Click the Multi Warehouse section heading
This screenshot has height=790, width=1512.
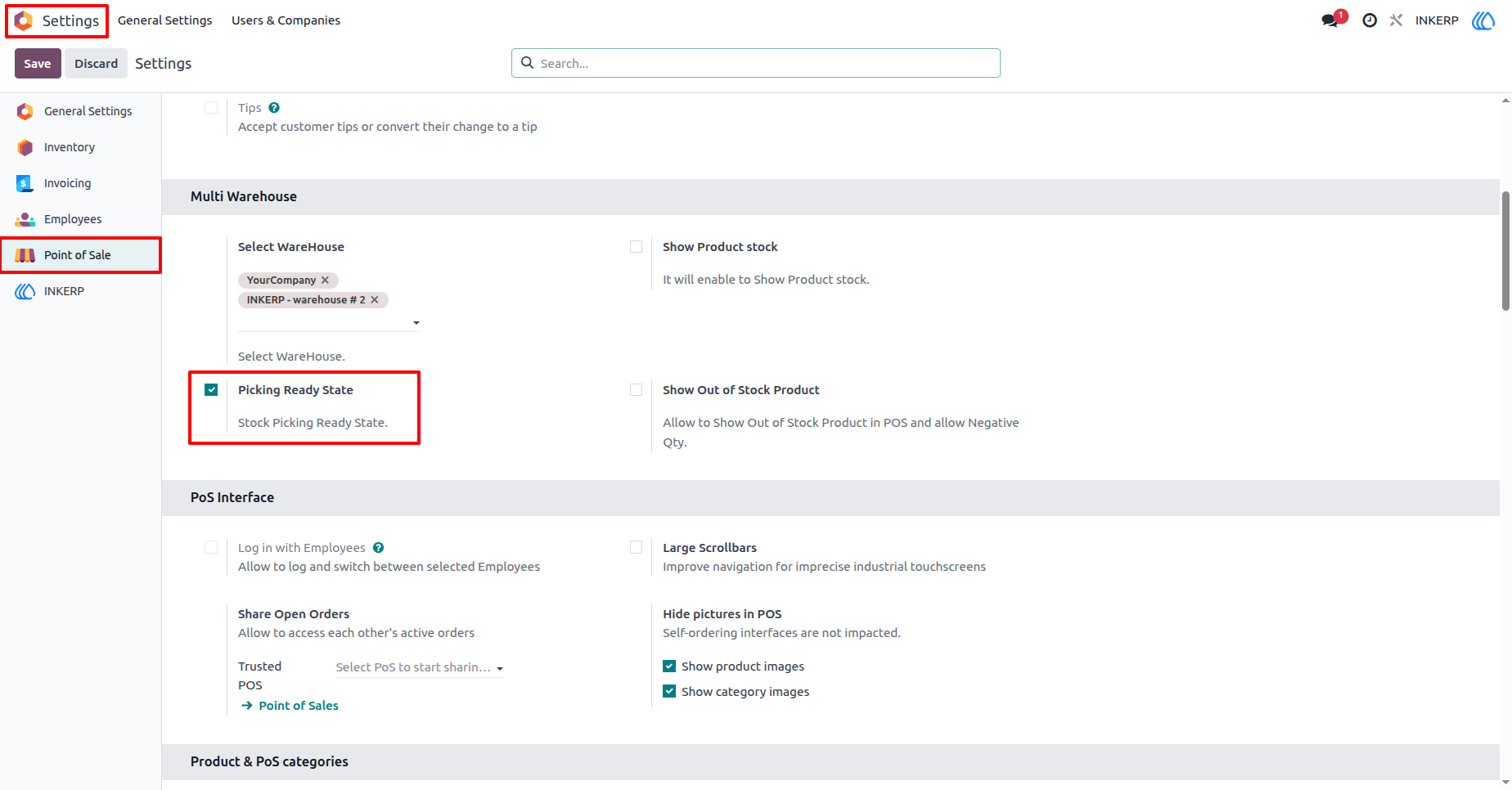coord(244,196)
